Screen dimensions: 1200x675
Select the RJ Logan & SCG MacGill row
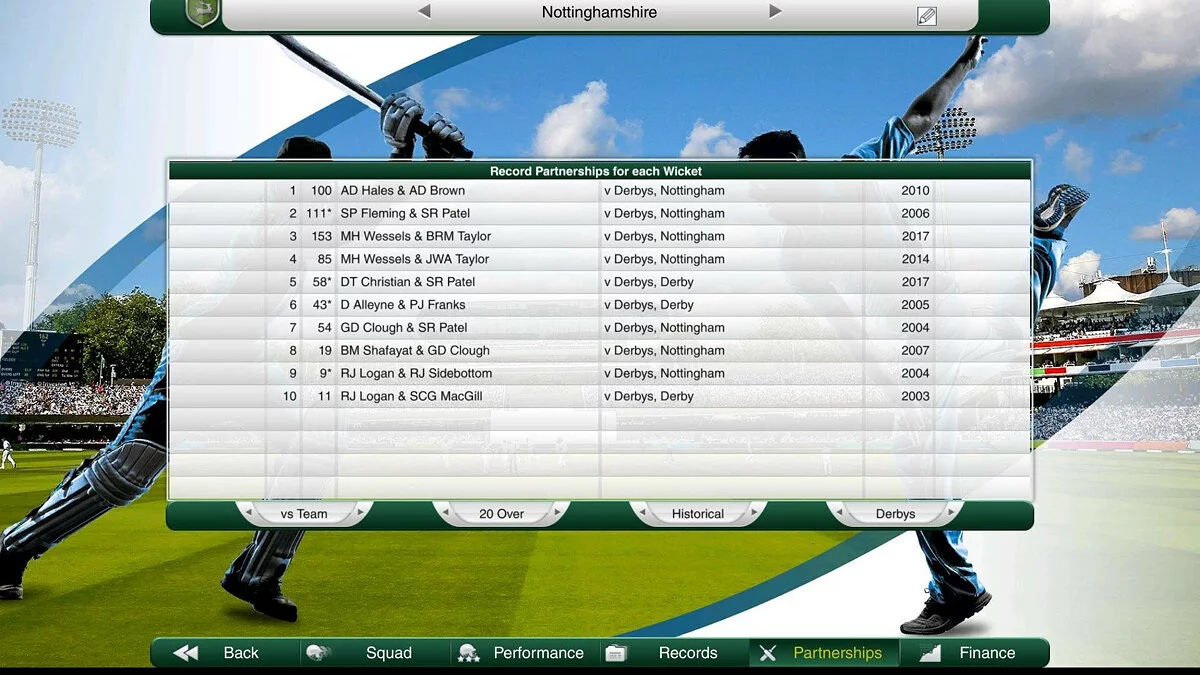pos(599,396)
